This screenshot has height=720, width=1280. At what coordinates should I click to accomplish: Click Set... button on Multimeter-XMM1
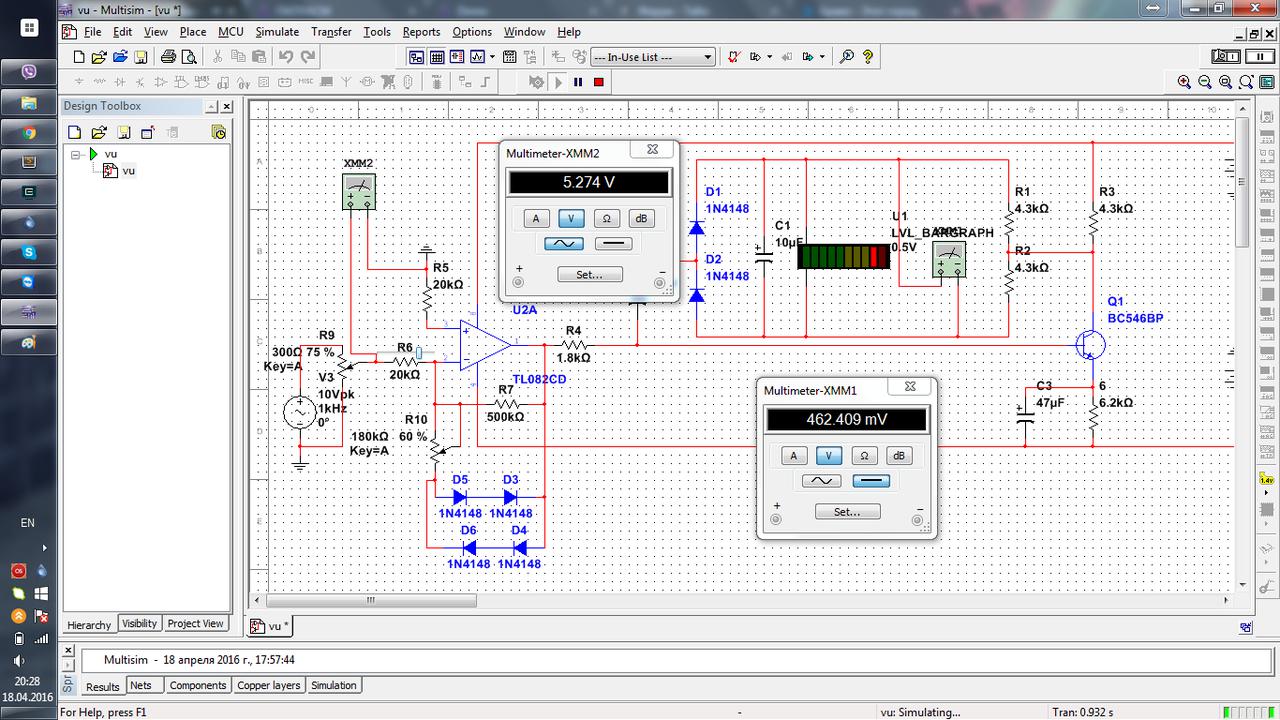point(847,511)
